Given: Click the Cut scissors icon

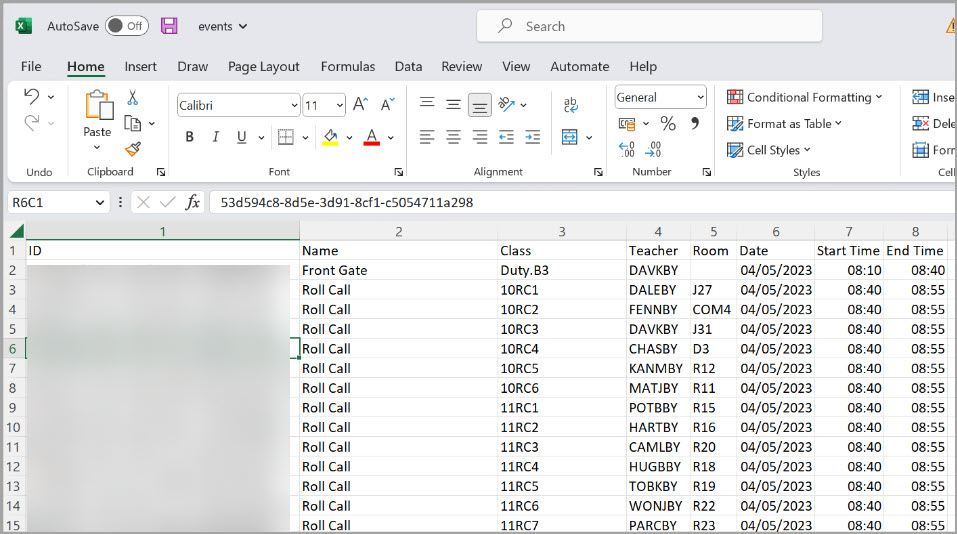Looking at the screenshot, I should [132, 98].
